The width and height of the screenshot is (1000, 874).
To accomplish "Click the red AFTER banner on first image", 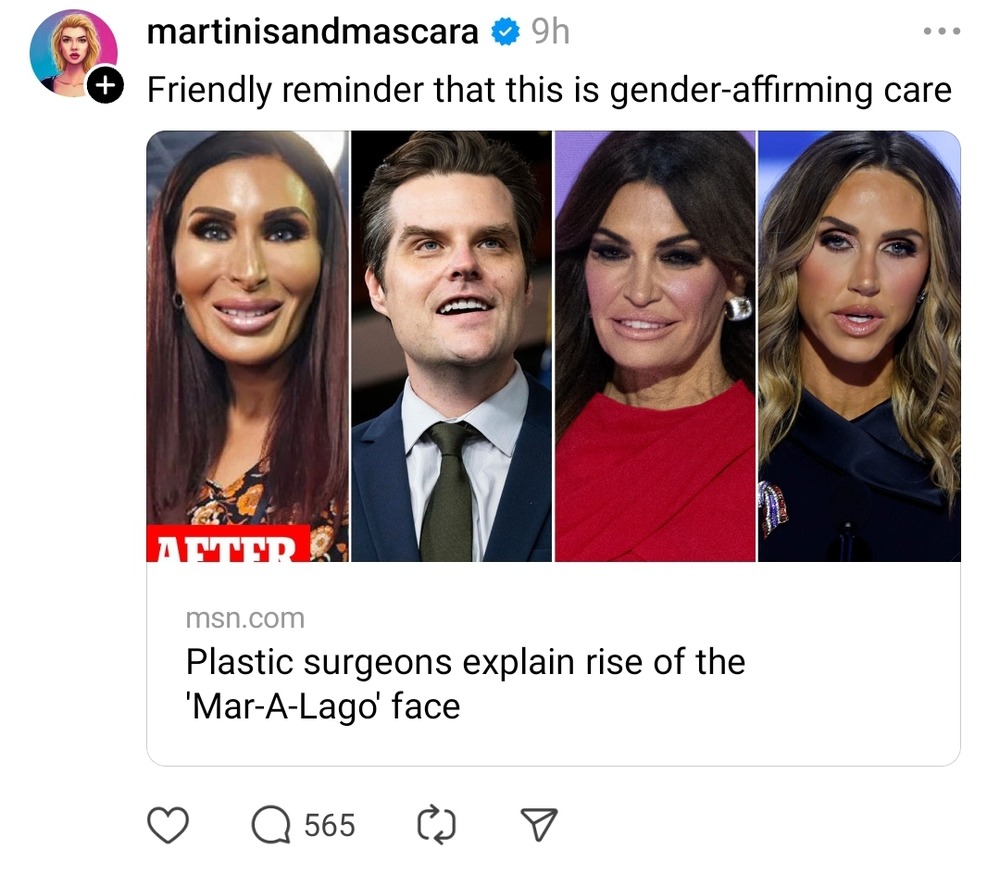I will pyautogui.click(x=228, y=543).
